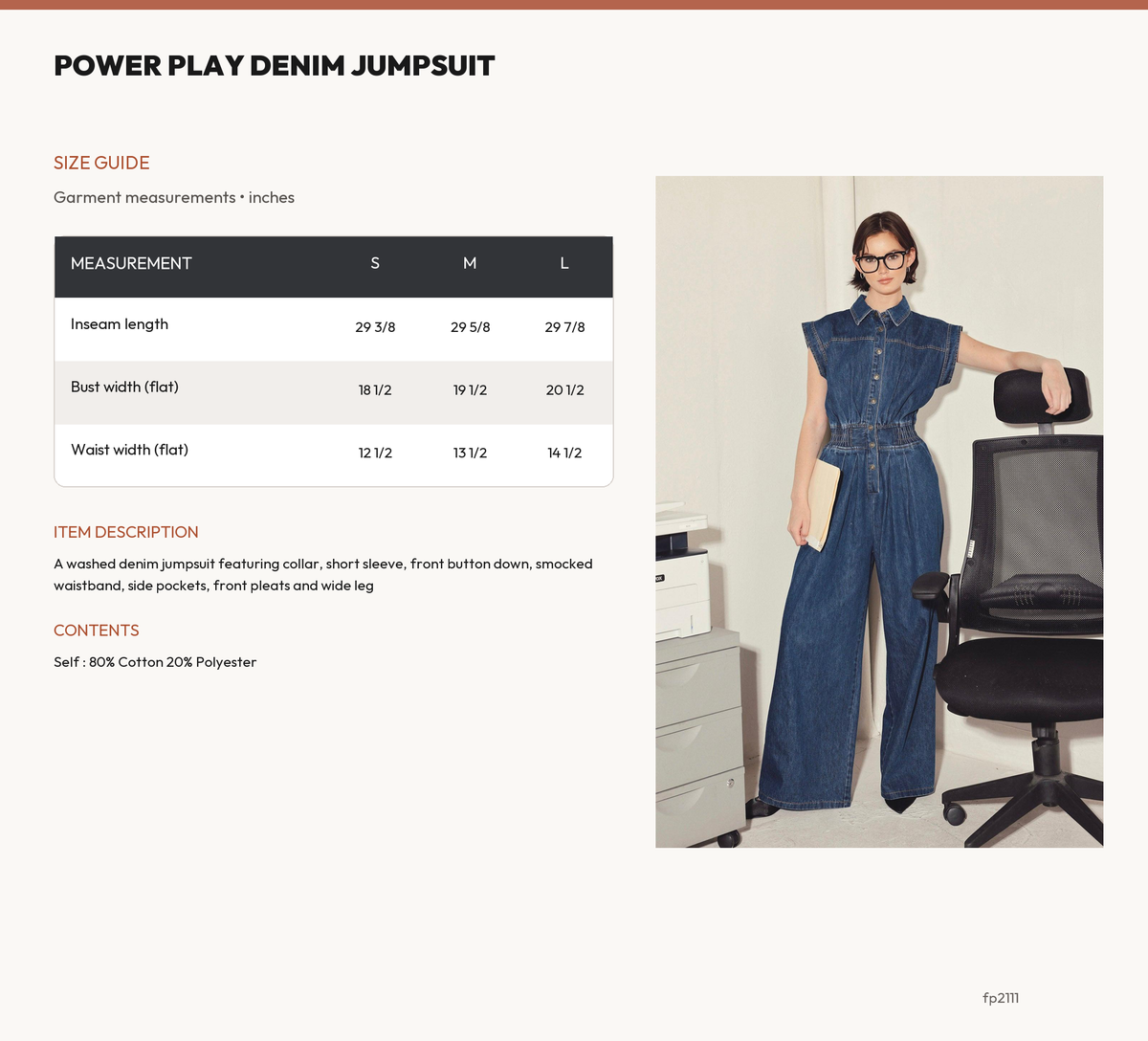Click 'Self : 80% Cotton 20% Polyester' text
The image size is (1148, 1041).
[155, 662]
